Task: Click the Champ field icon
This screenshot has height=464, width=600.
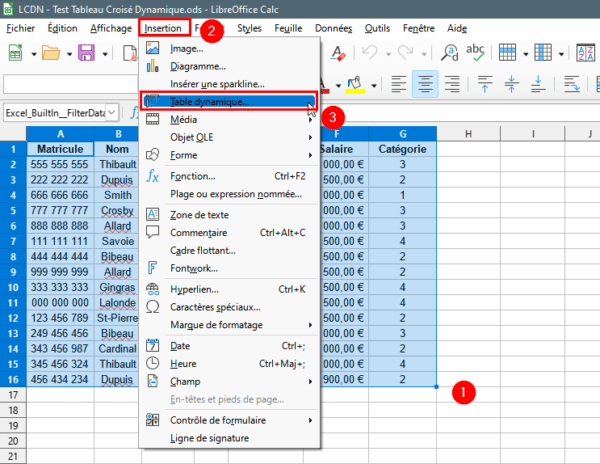Action: 153,381
